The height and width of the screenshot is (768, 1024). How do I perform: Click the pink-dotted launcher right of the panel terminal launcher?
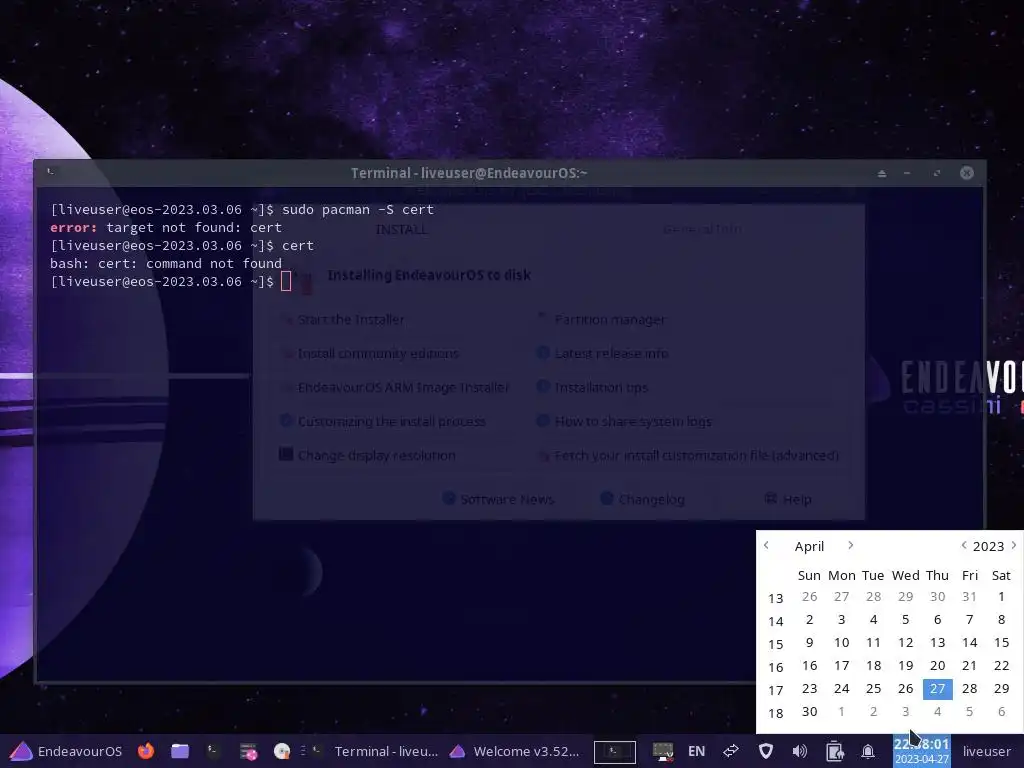click(248, 751)
